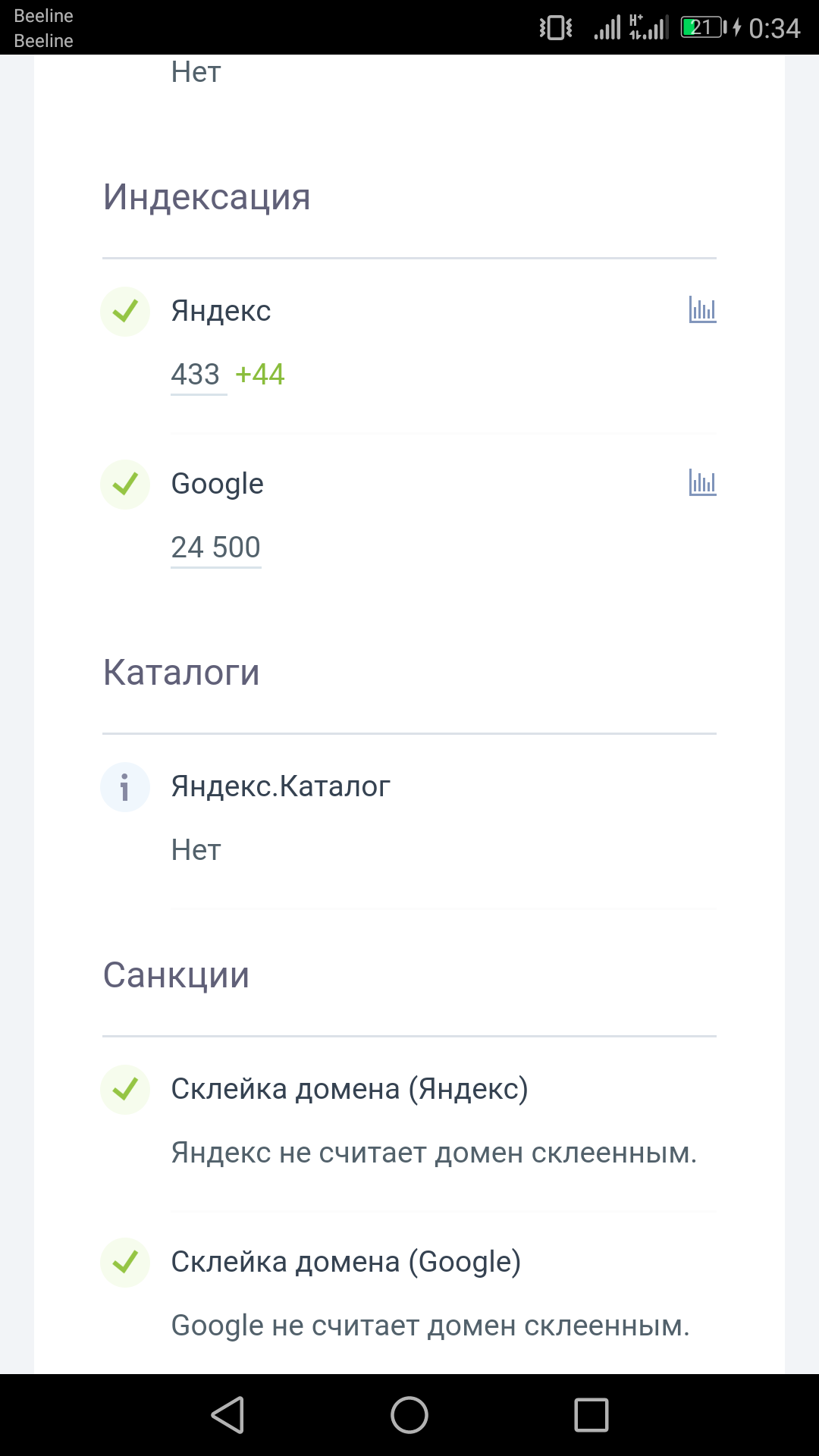Viewport: 819px width, 1456px height.
Task: Tap the checkmark next to Склейка домена (Яндекс)
Action: point(125,1089)
